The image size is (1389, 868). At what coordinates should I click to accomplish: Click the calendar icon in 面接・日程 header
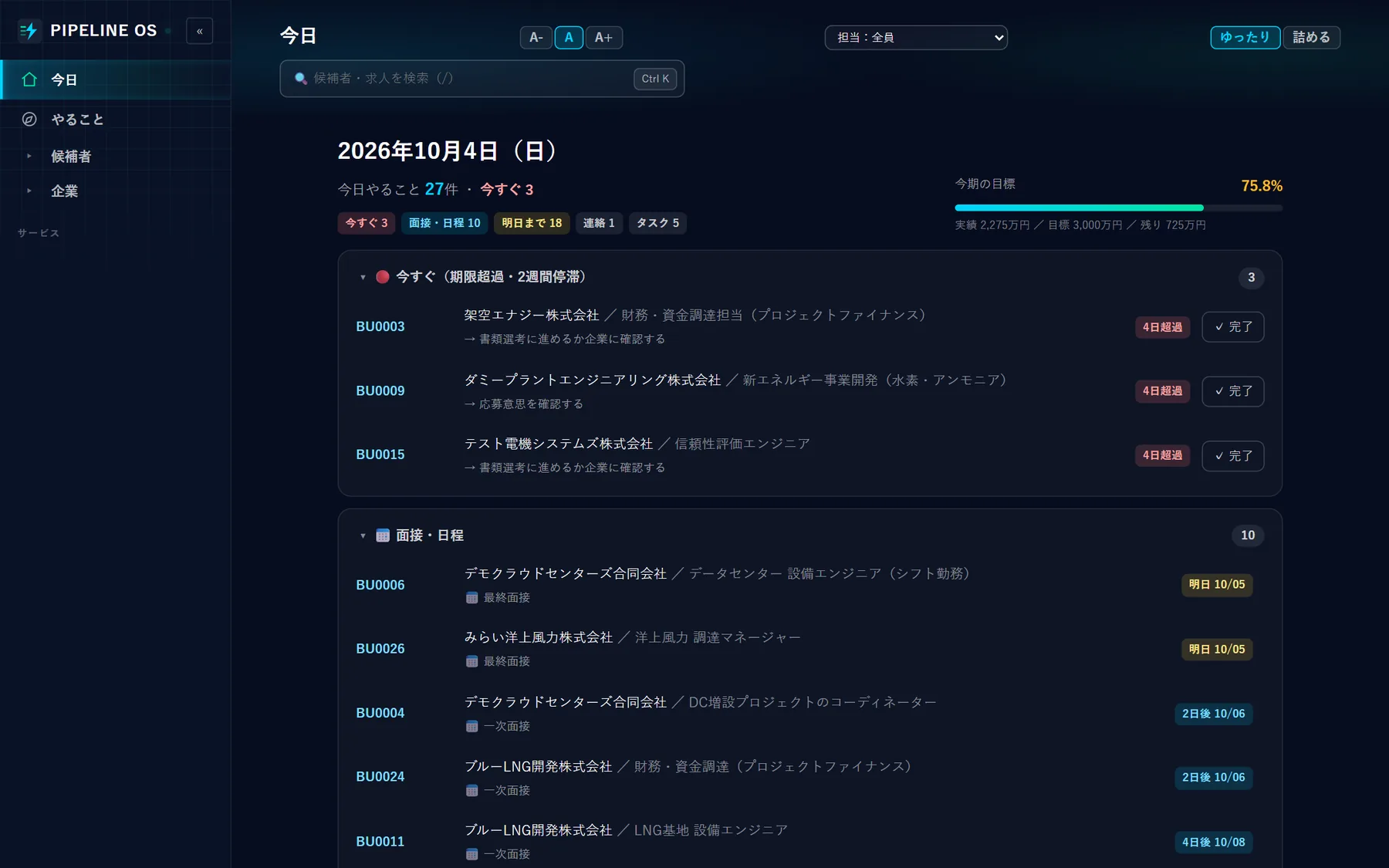pos(383,535)
